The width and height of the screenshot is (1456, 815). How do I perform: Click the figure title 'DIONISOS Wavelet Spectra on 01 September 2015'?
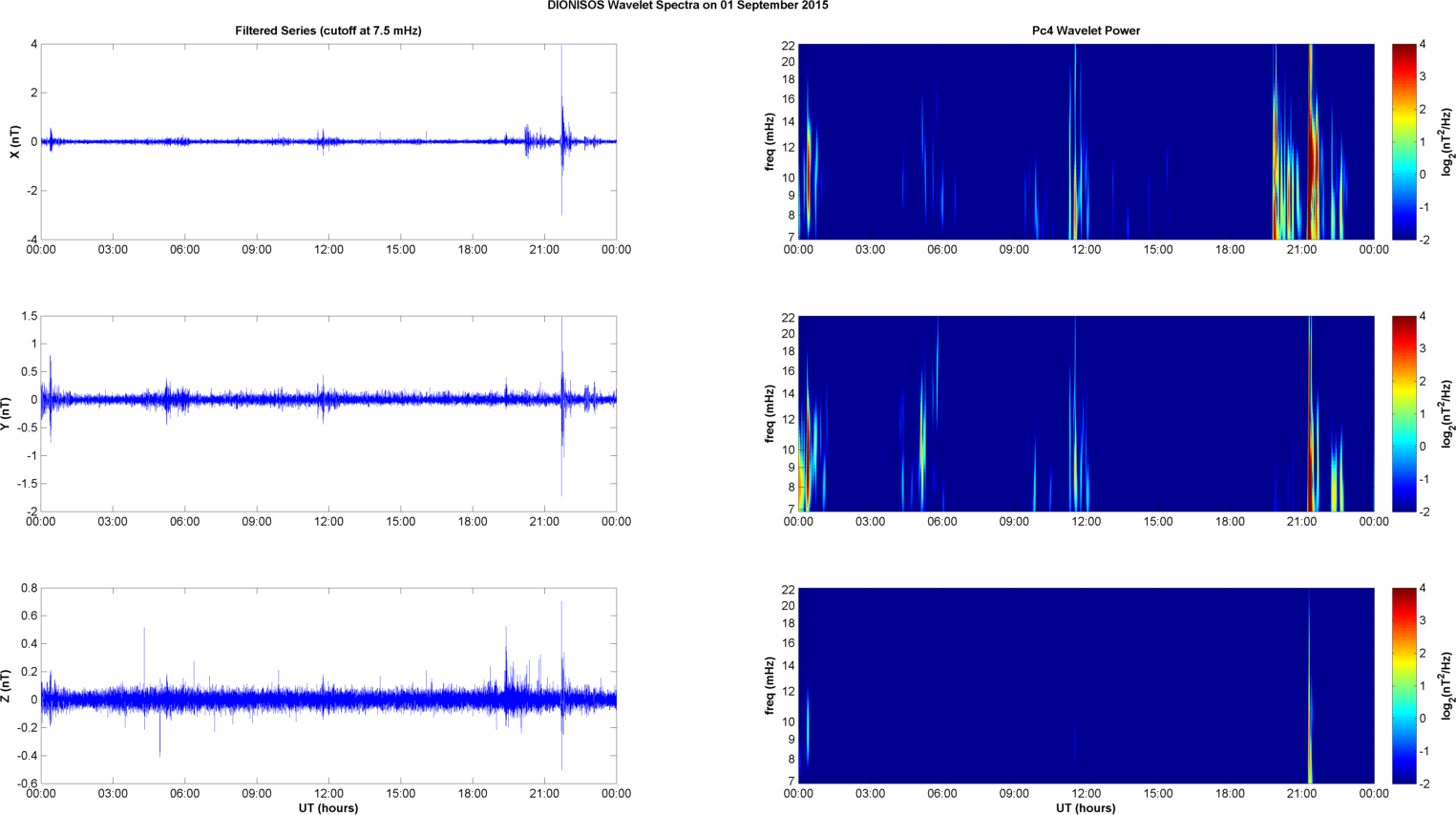(x=687, y=6)
